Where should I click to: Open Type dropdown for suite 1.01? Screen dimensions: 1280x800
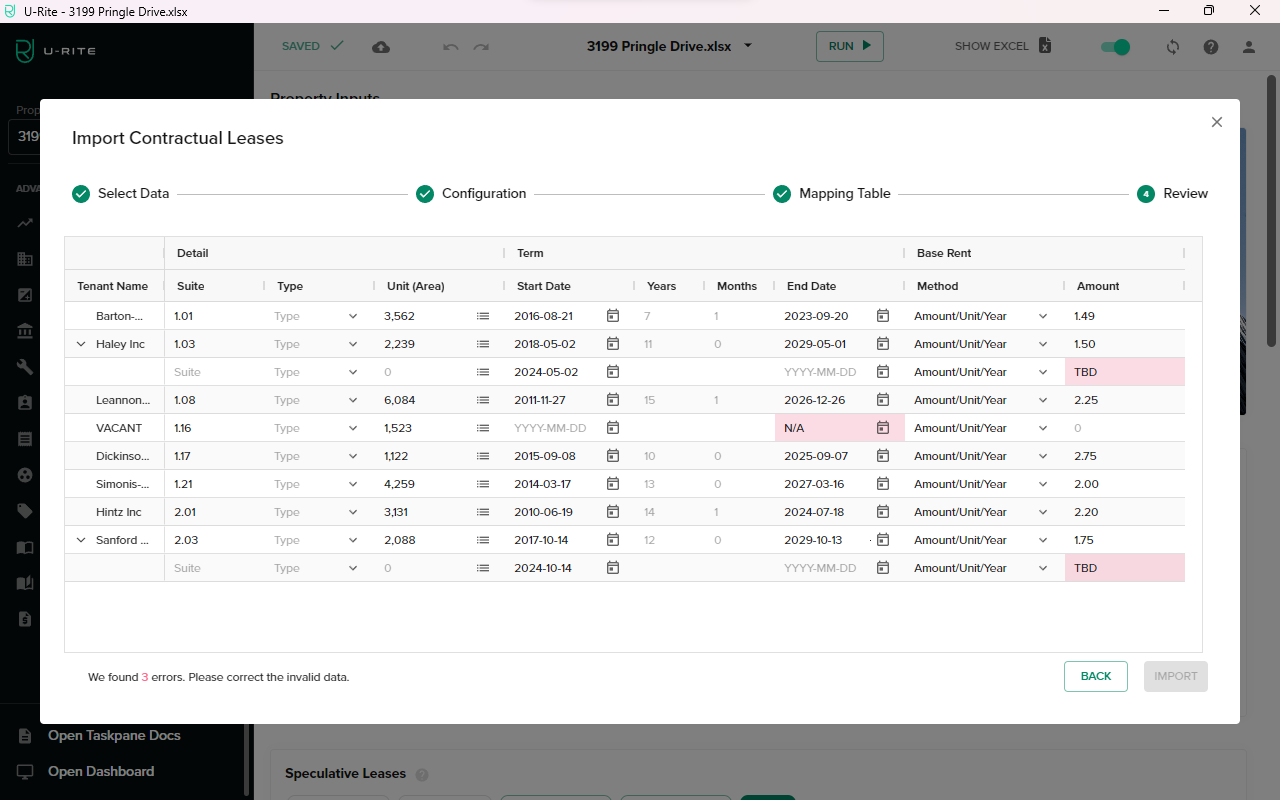pyautogui.click(x=352, y=316)
